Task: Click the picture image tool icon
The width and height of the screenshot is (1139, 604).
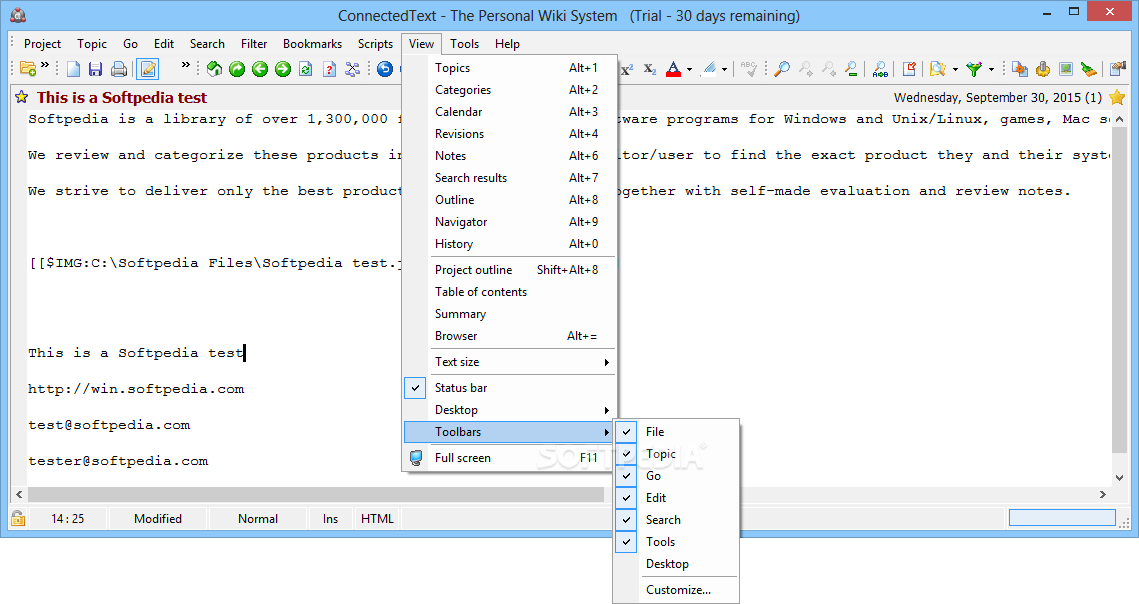Action: click(x=1066, y=69)
